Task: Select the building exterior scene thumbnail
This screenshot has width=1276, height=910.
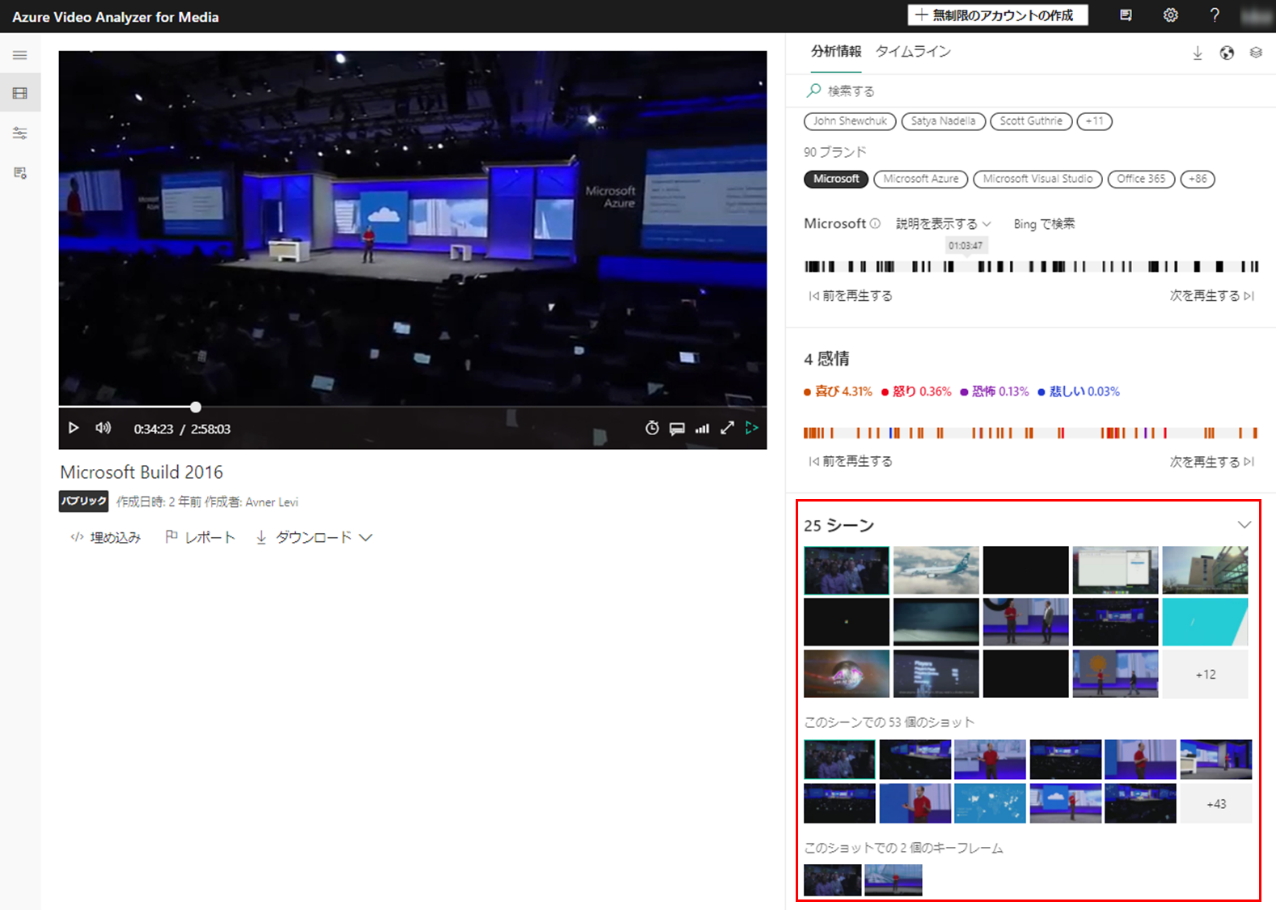Action: coord(1205,570)
